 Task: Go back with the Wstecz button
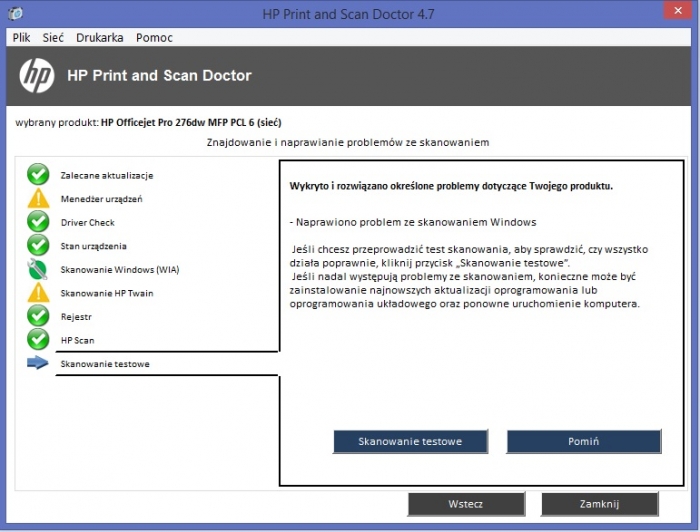[466, 504]
